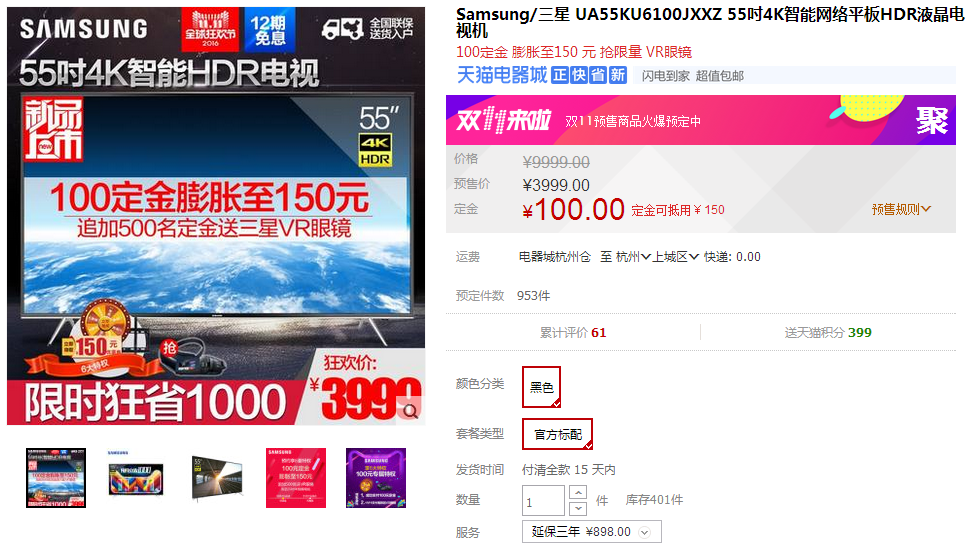Increase quantity with the up arrow

[578, 493]
